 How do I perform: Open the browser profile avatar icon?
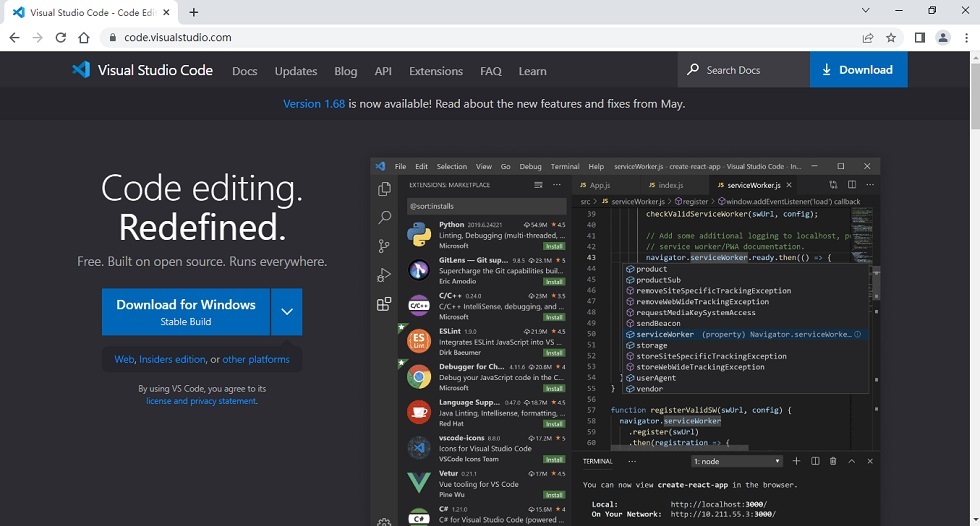943,37
